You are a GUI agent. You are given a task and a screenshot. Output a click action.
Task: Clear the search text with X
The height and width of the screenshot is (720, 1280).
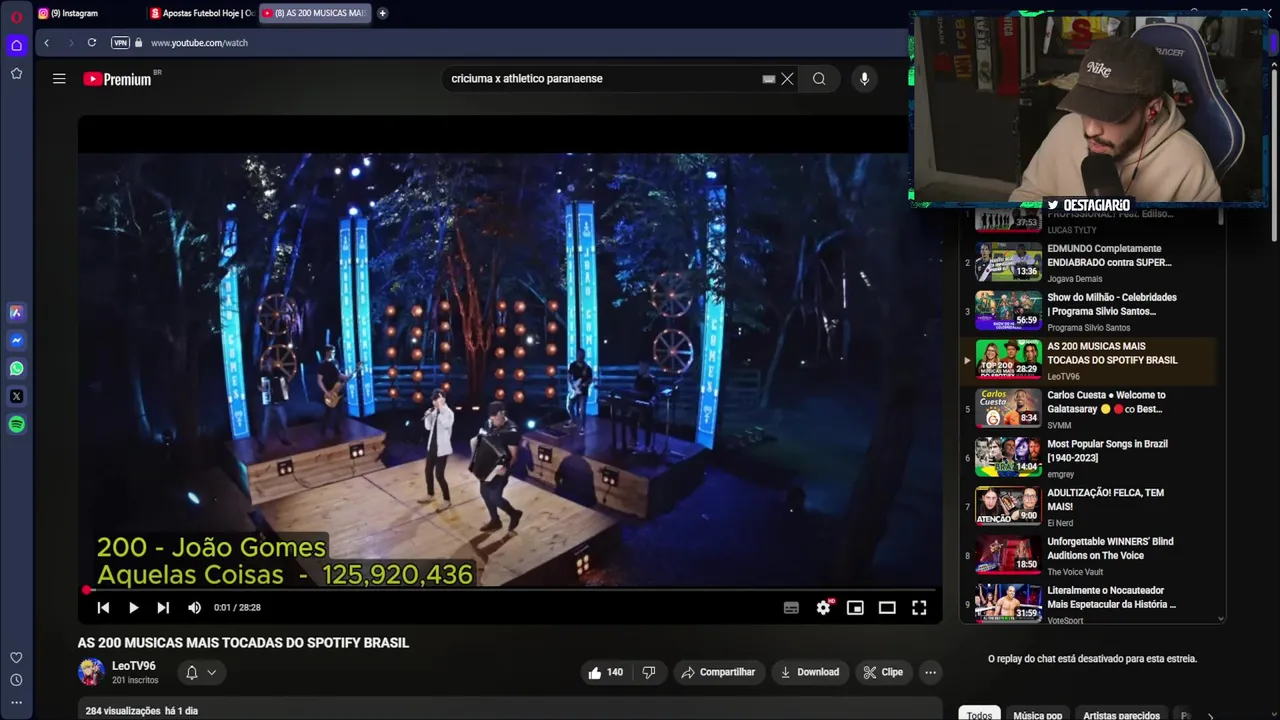click(x=788, y=79)
